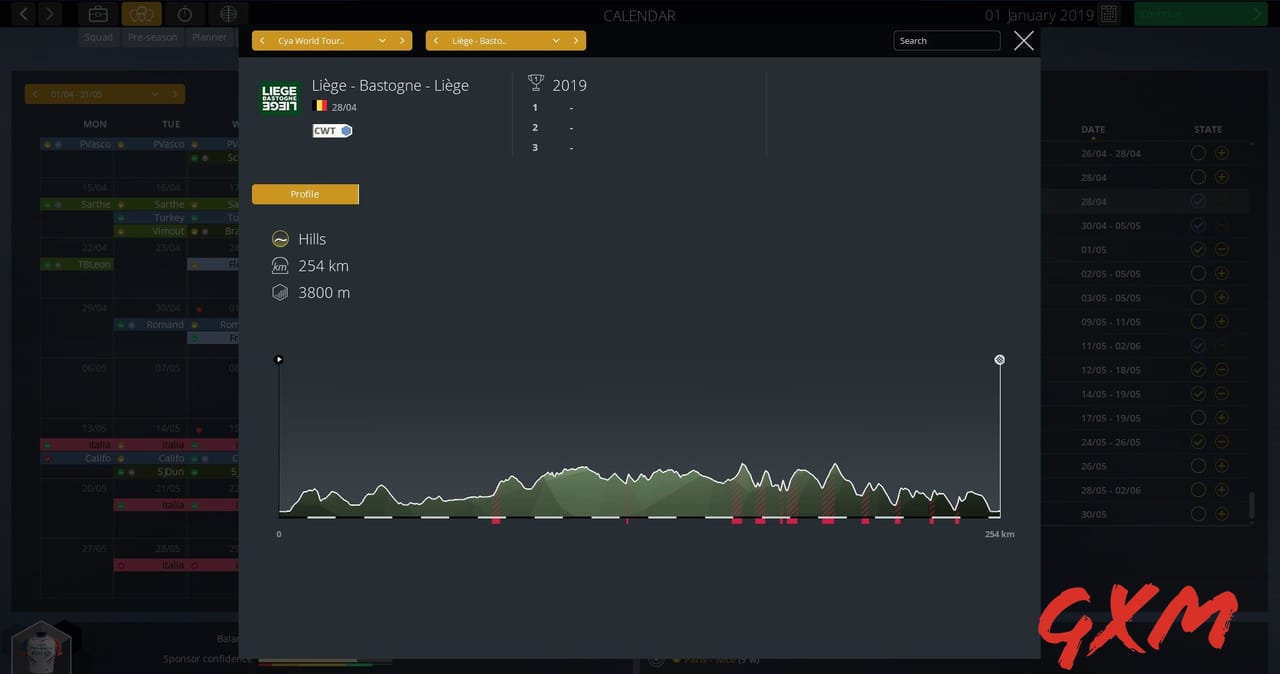Select the Squad briefcase icon in top toolbar

[x=97, y=14]
